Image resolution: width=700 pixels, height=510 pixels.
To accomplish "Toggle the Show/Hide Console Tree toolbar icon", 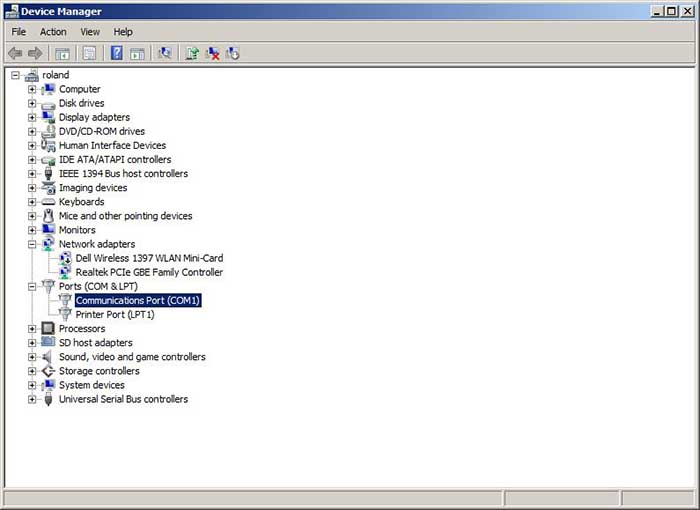I will coord(62,54).
